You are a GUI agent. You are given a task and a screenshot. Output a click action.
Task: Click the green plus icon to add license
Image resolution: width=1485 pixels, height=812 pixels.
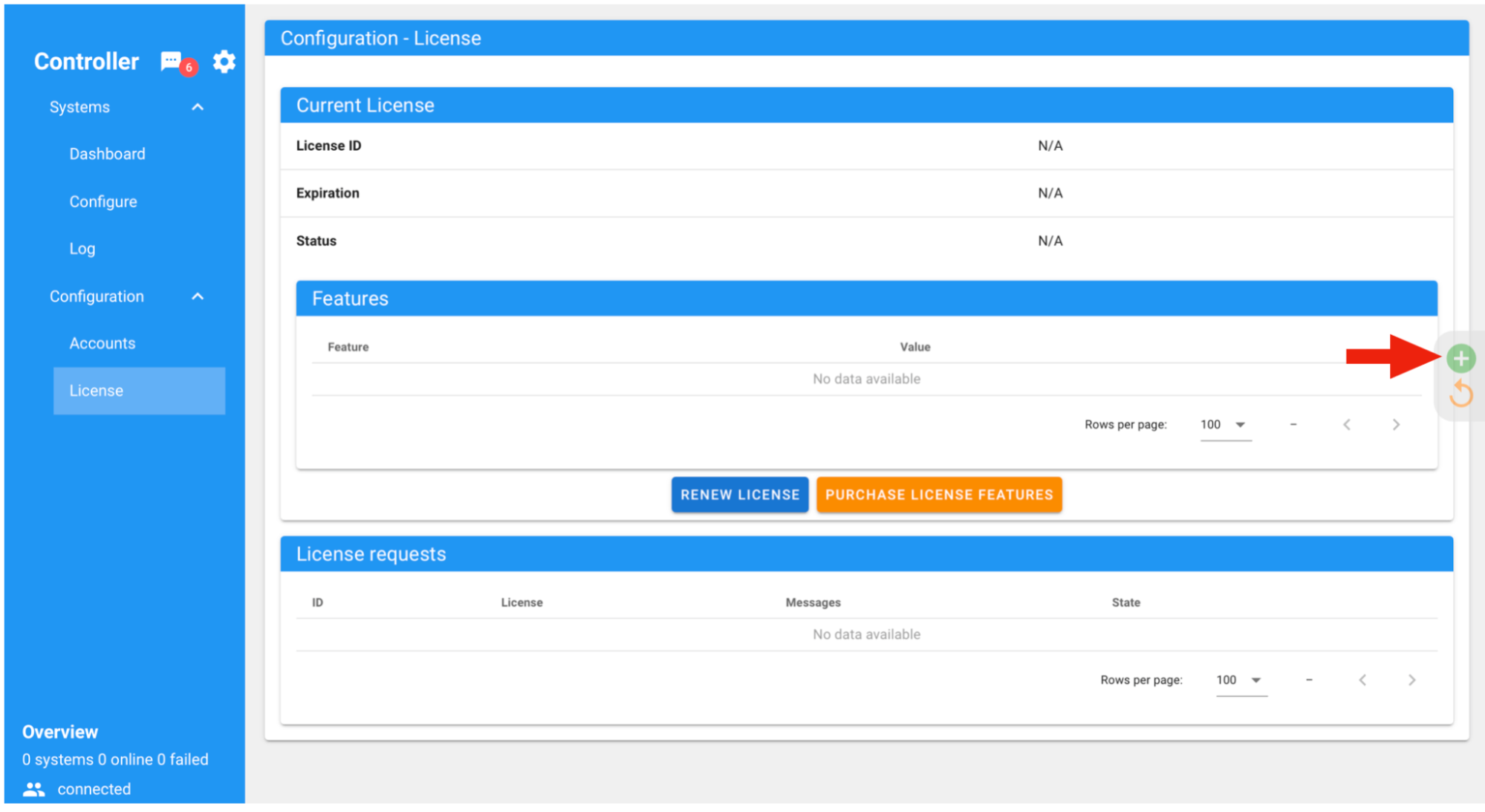coord(1460,357)
